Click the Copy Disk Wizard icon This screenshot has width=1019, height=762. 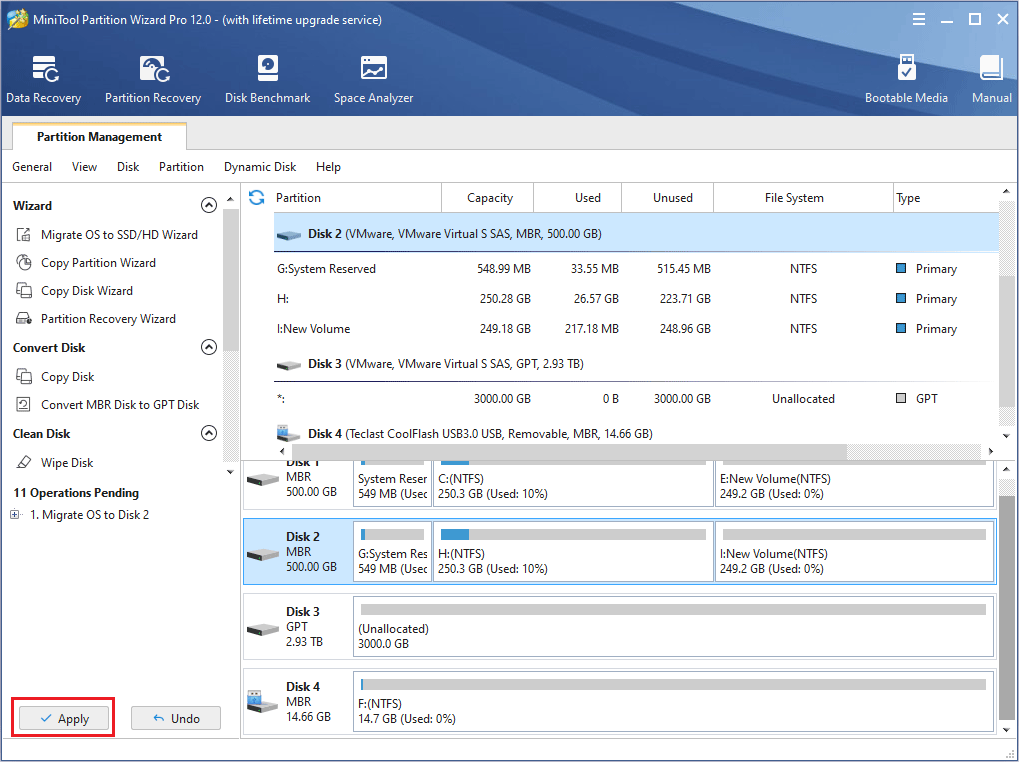(23, 290)
